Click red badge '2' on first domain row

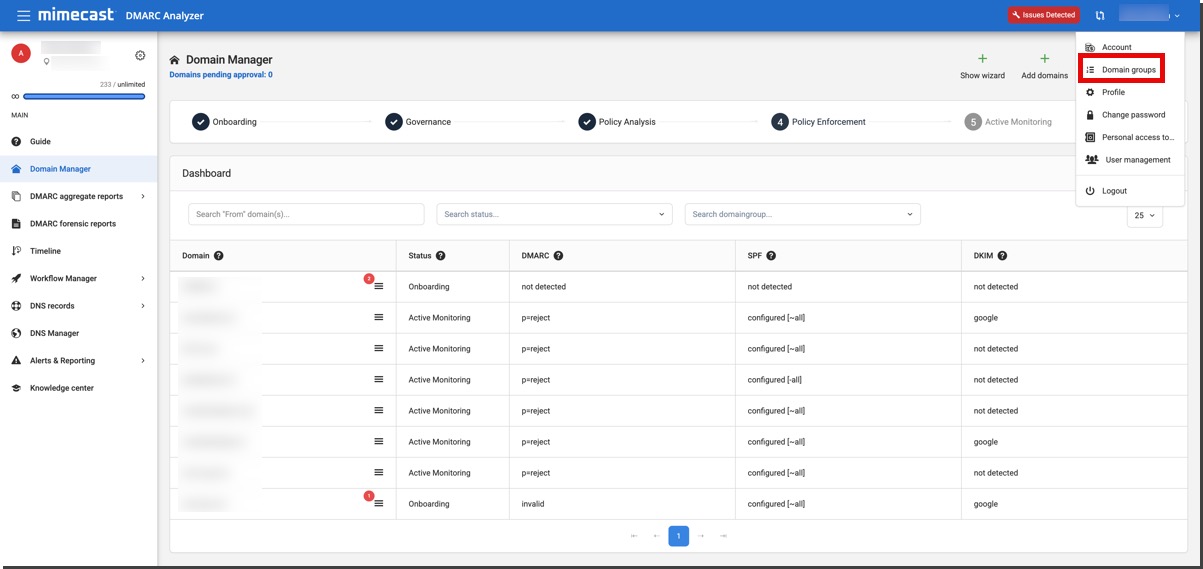[x=369, y=279]
